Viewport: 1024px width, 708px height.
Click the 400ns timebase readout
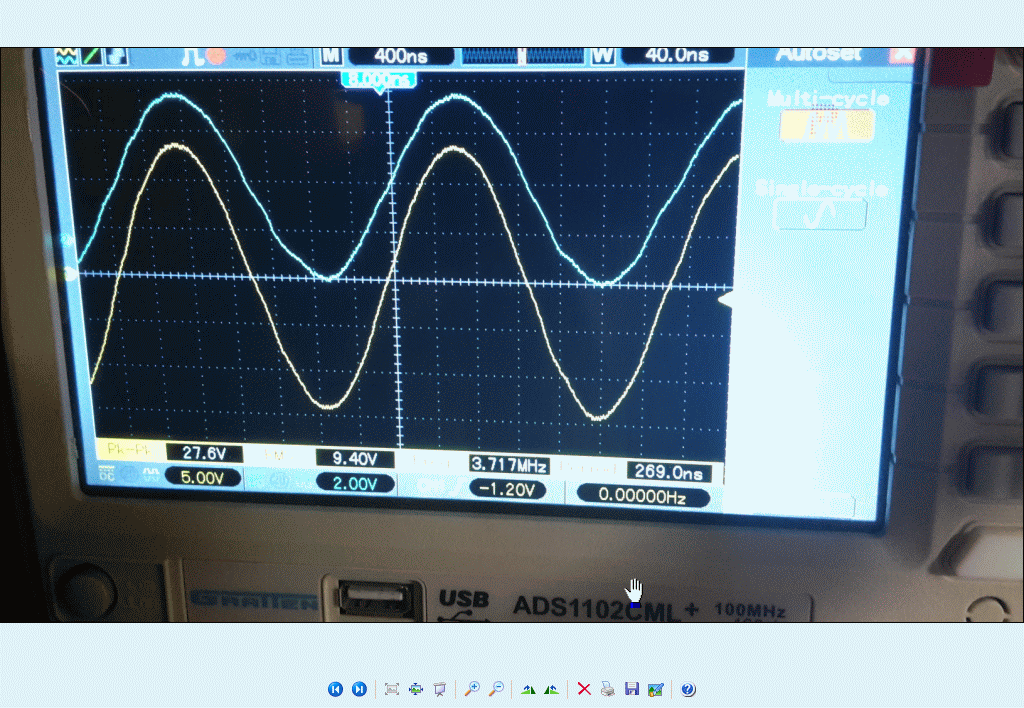(400, 56)
